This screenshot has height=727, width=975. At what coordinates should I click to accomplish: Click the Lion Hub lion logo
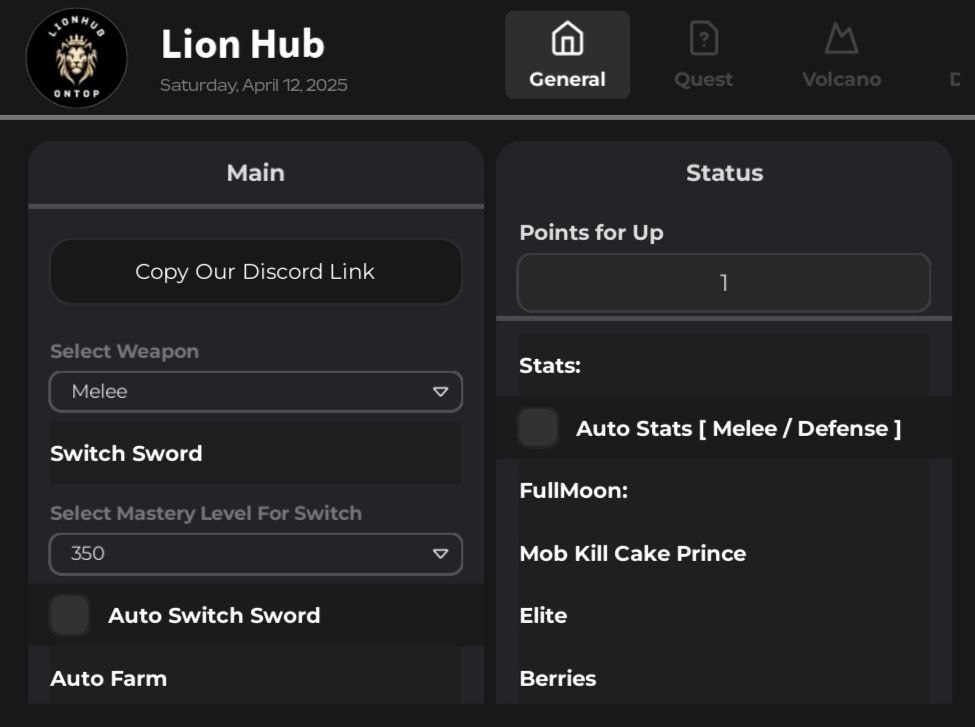[x=76, y=58]
